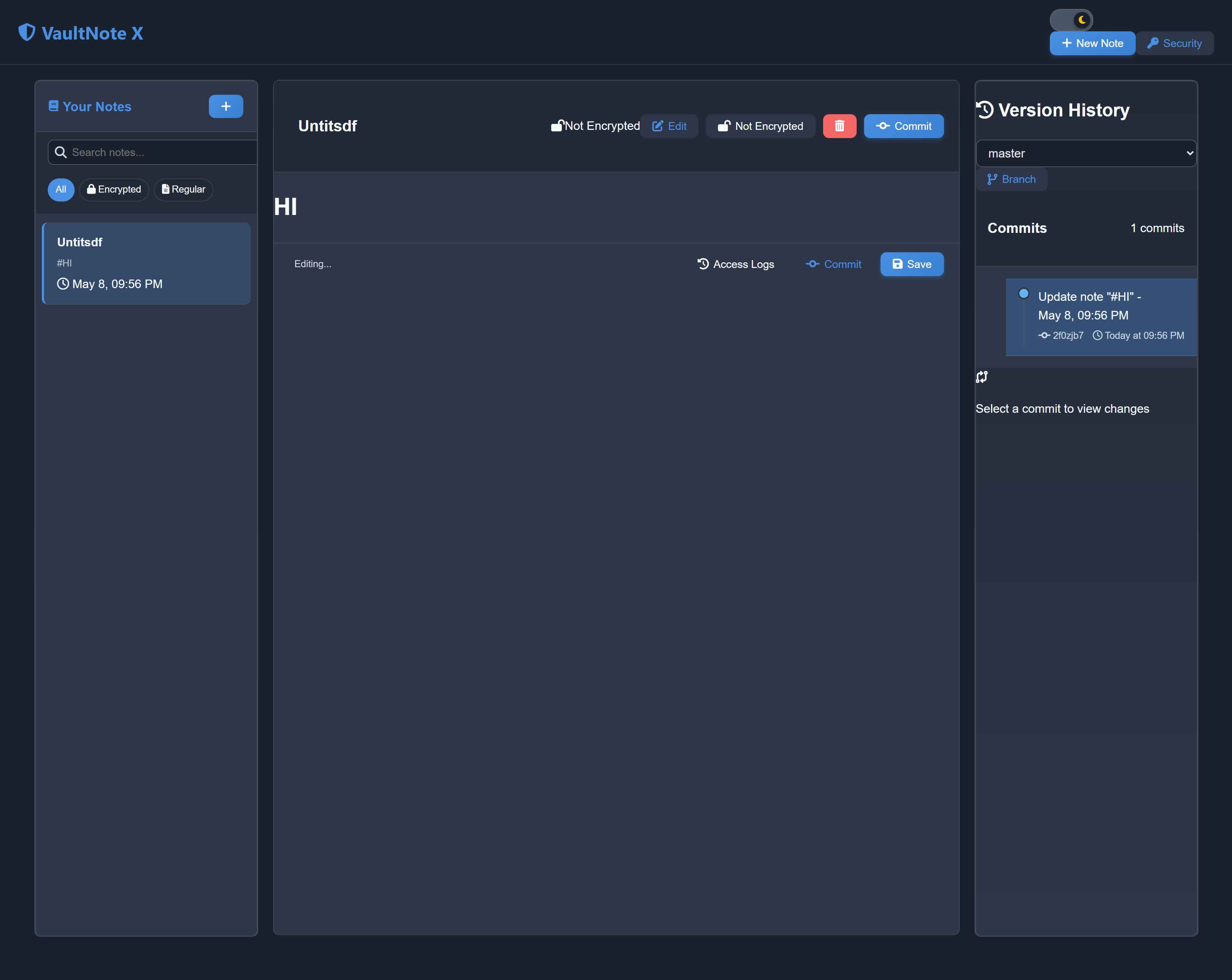This screenshot has height=980, width=1232.
Task: Filter notes by Regular
Action: (184, 190)
